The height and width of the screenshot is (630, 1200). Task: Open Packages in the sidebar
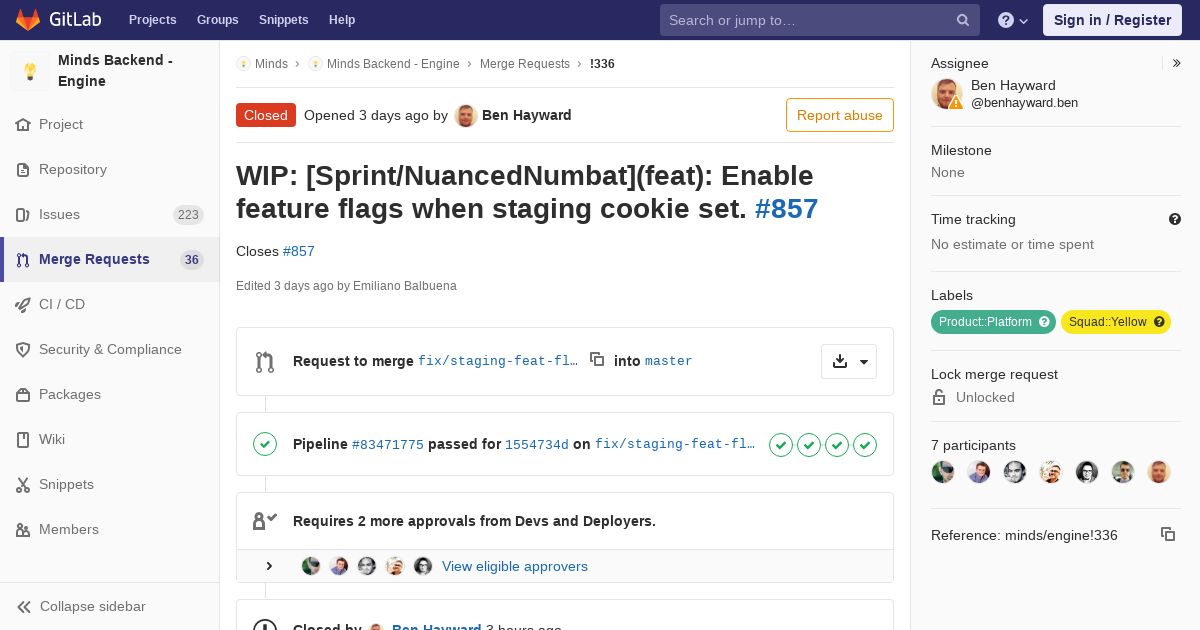110,394
